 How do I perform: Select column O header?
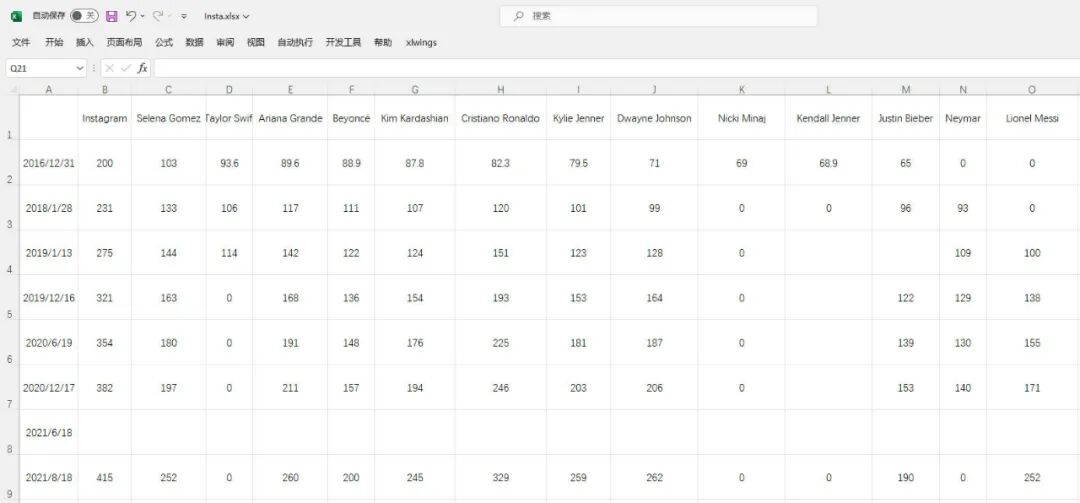pos(1032,90)
